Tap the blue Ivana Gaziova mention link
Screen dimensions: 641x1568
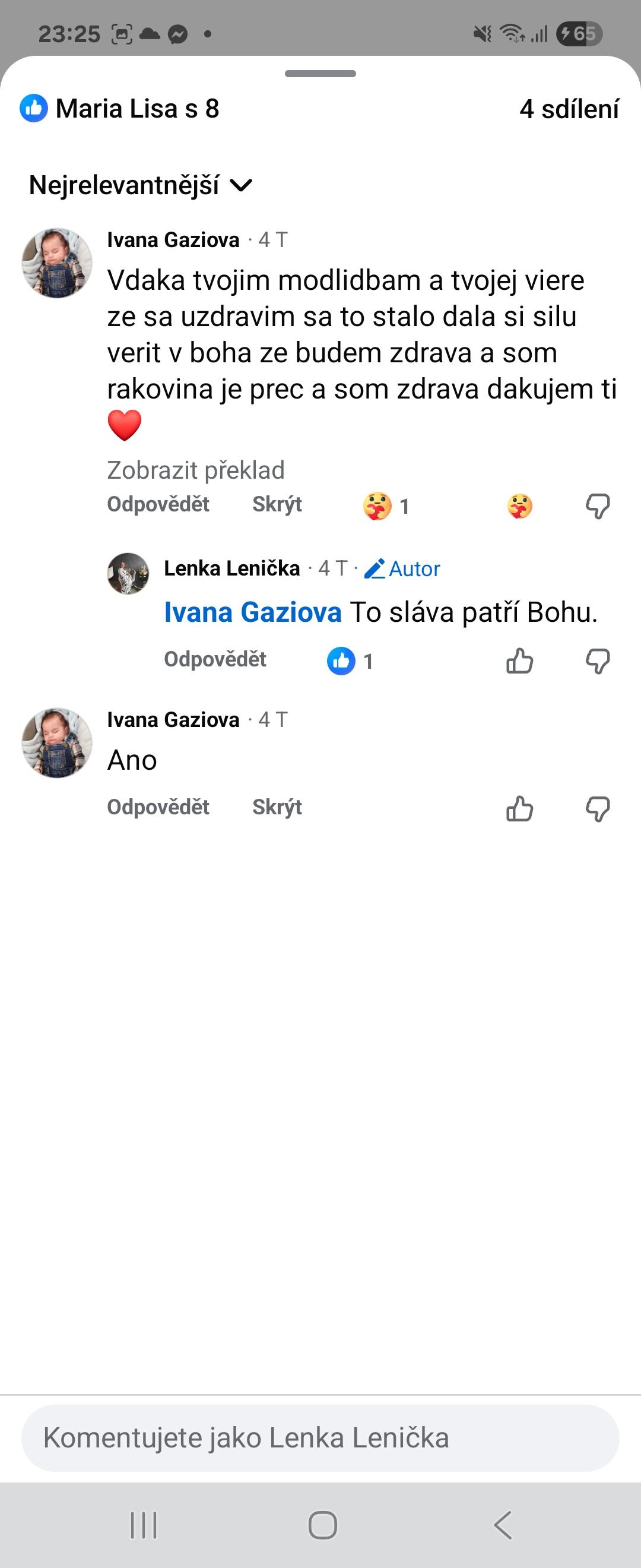click(252, 612)
